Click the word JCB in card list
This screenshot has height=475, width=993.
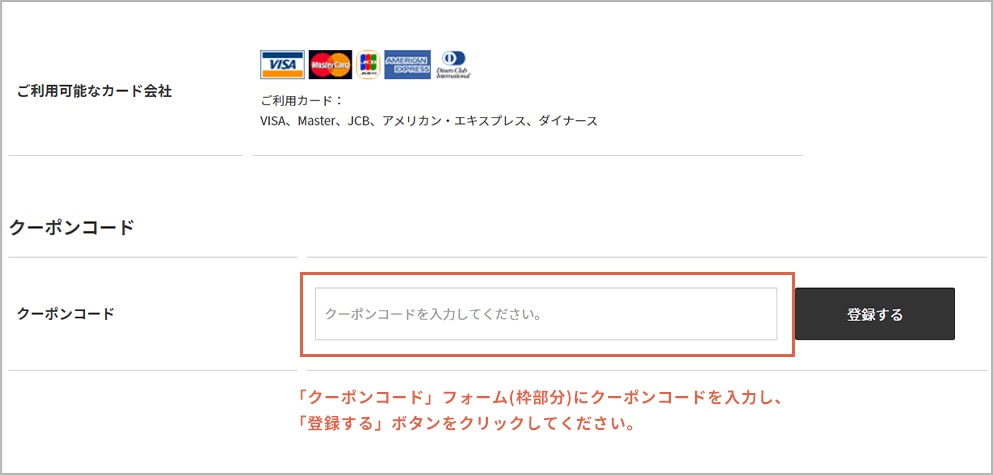pyautogui.click(x=357, y=121)
